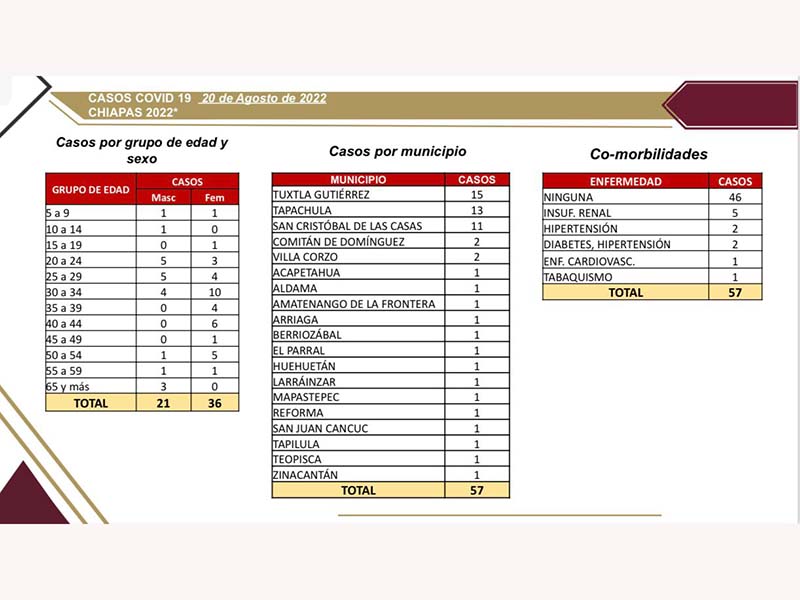Click the value 46 for Ninguna
The width and height of the screenshot is (800, 600).
pyautogui.click(x=735, y=197)
